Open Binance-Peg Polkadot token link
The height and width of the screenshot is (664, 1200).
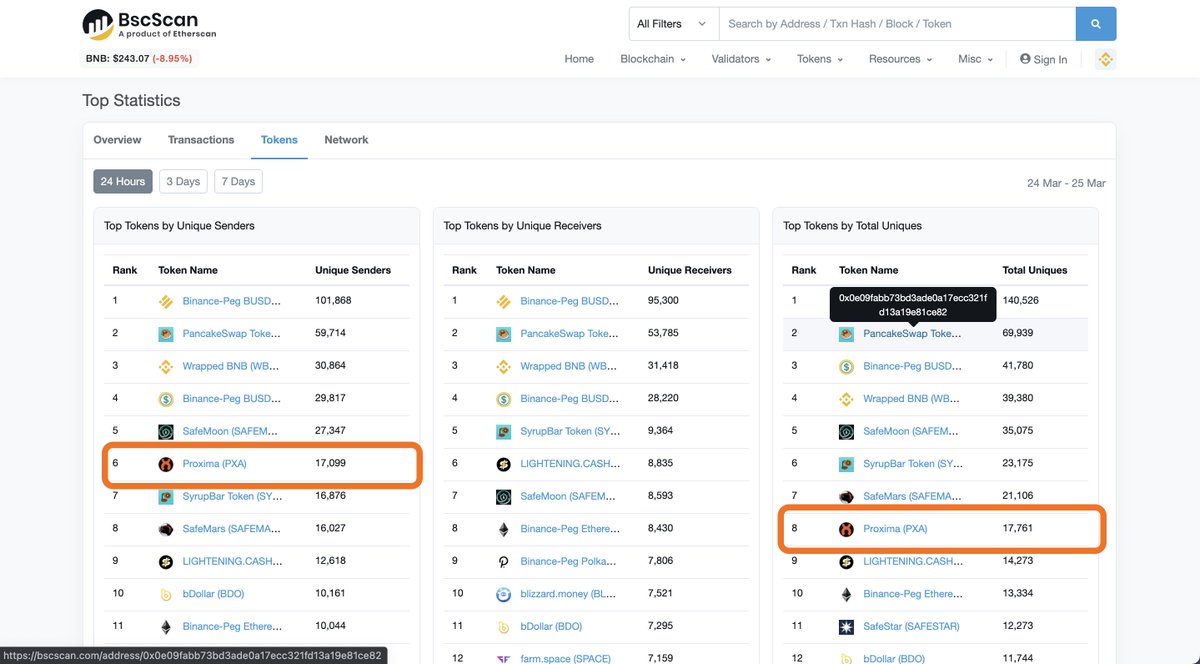click(570, 562)
